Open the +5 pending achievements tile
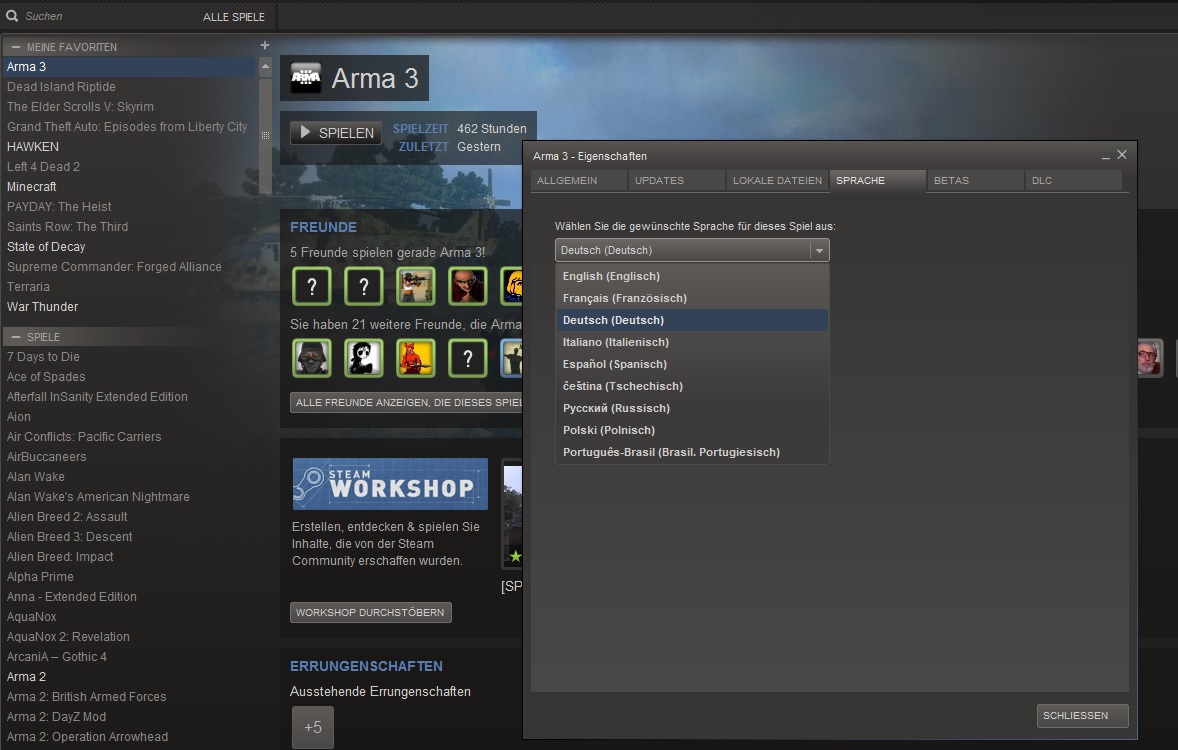This screenshot has width=1178, height=750. click(313, 727)
